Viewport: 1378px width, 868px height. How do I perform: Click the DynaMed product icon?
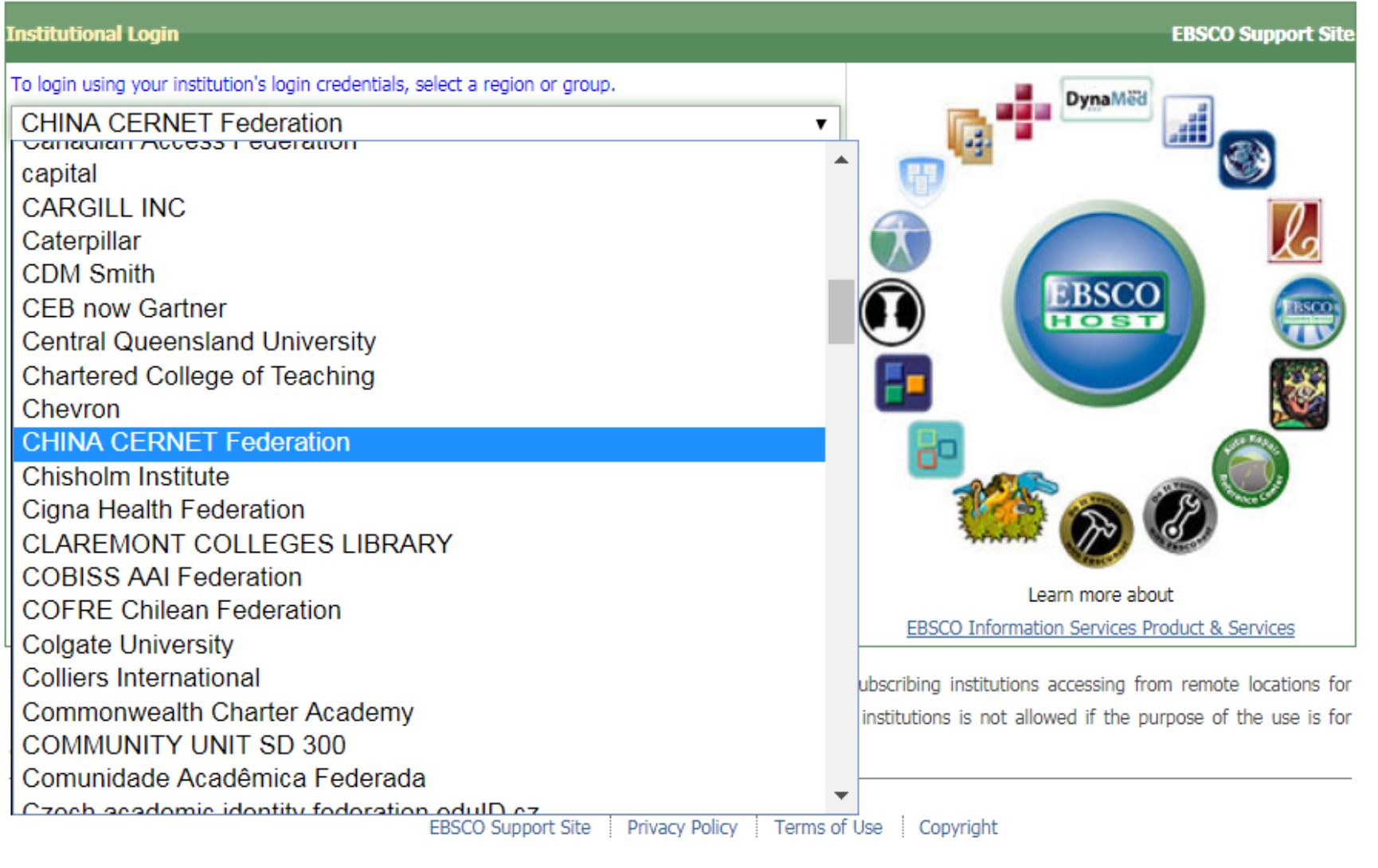[1106, 99]
